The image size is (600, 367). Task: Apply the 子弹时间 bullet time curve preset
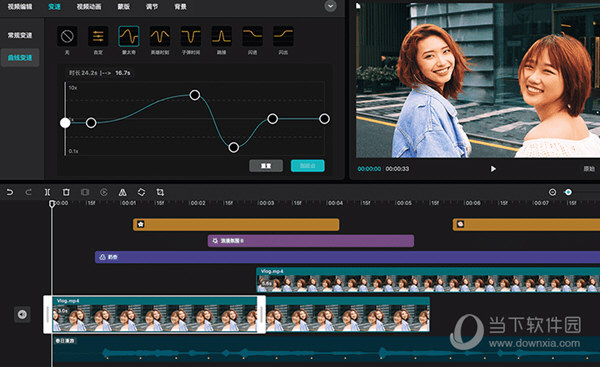[x=191, y=36]
